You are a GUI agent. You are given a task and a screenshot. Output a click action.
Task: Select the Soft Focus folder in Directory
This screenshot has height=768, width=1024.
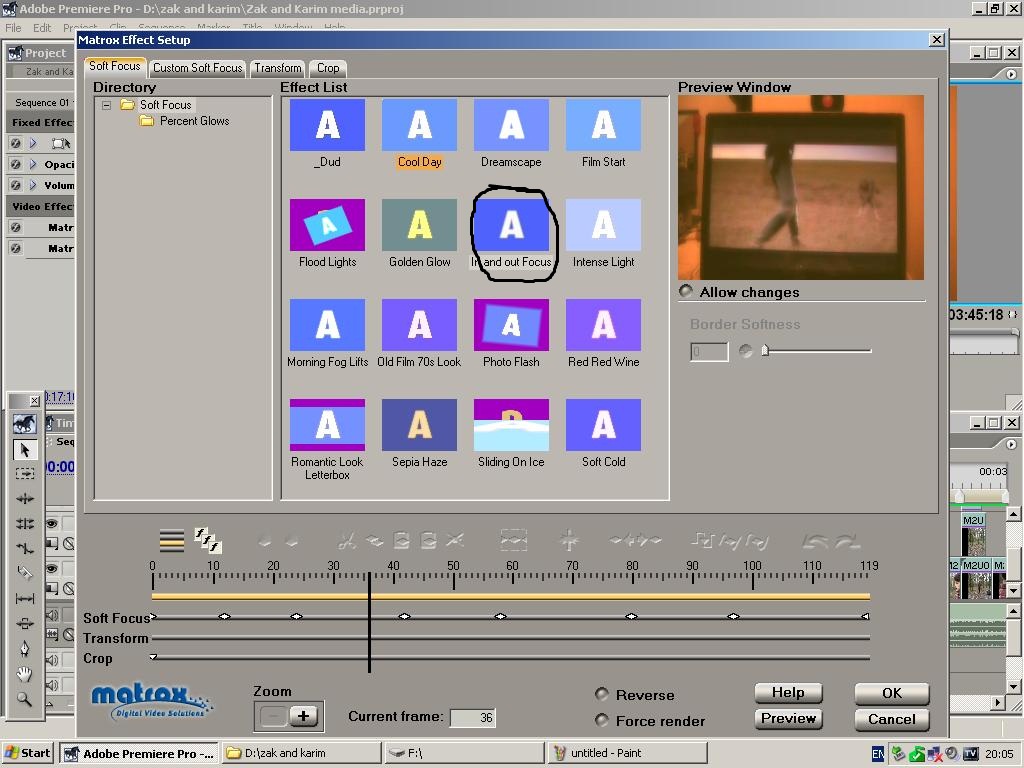click(x=166, y=104)
